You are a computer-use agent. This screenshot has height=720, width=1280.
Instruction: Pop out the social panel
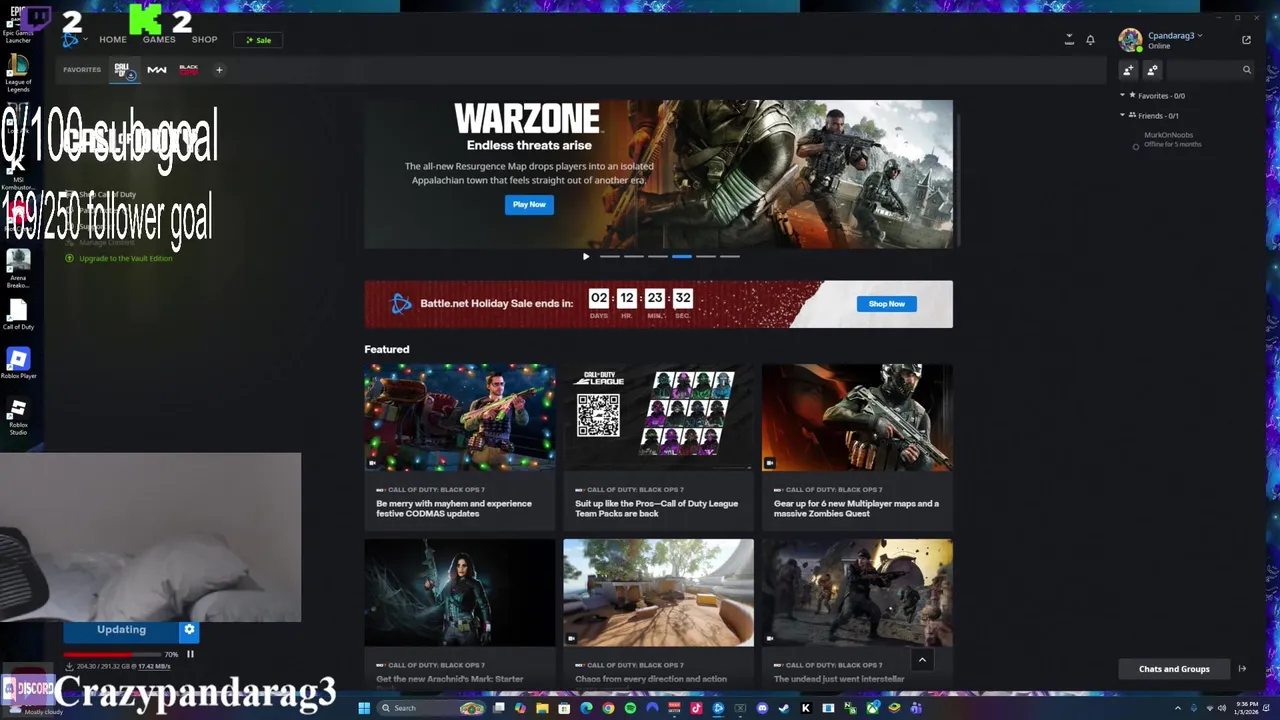click(x=1246, y=40)
